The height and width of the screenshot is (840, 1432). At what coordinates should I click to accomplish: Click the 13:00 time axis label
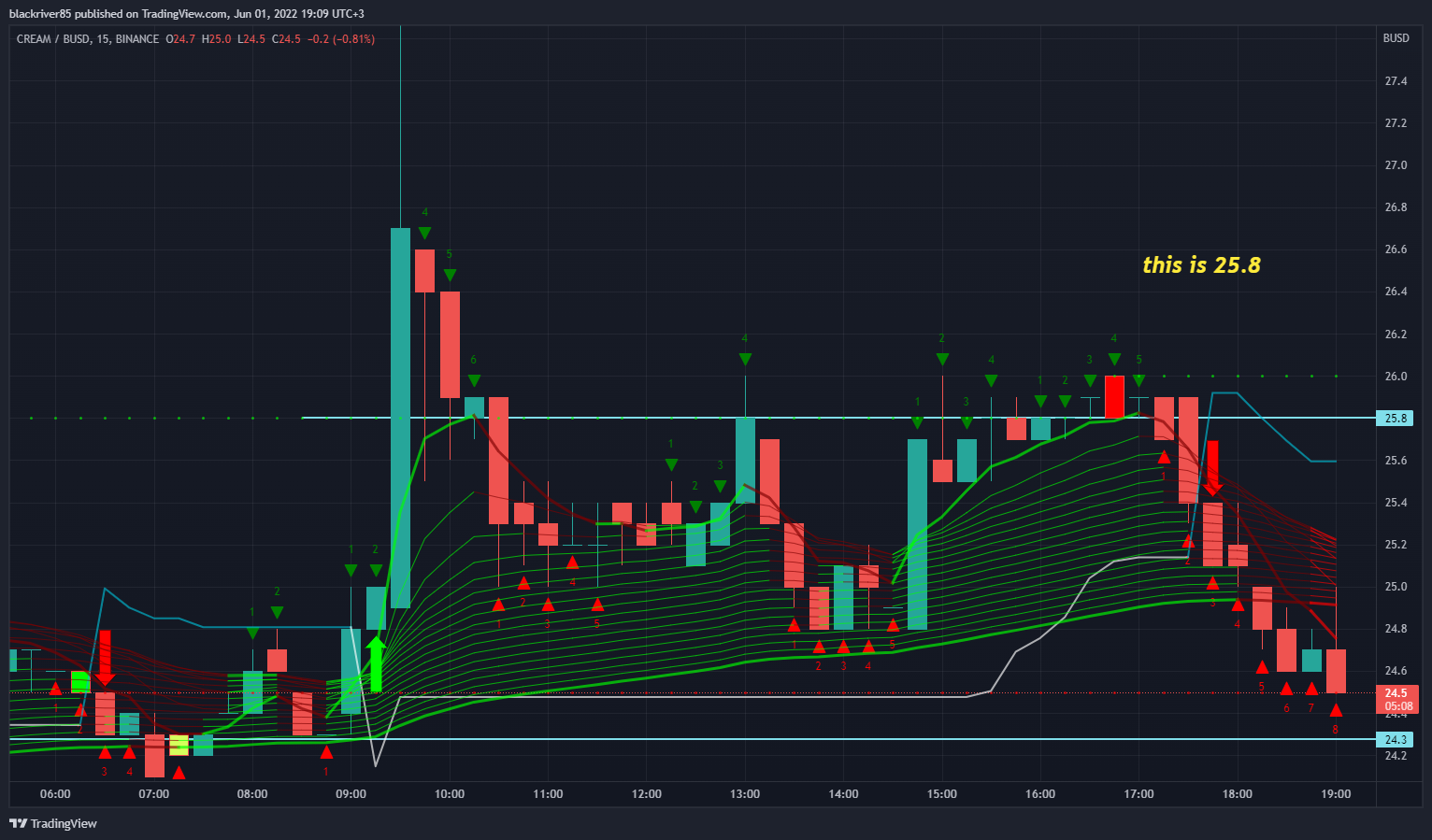[745, 794]
